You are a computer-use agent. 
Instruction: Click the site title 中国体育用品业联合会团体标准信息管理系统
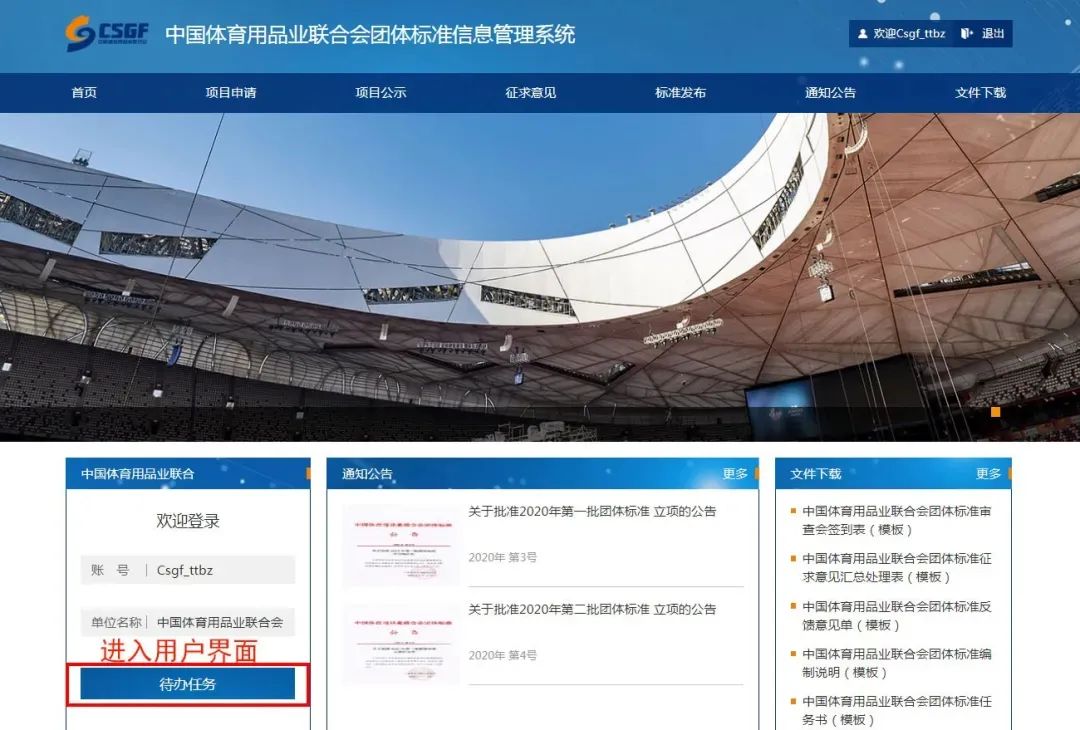(370, 34)
